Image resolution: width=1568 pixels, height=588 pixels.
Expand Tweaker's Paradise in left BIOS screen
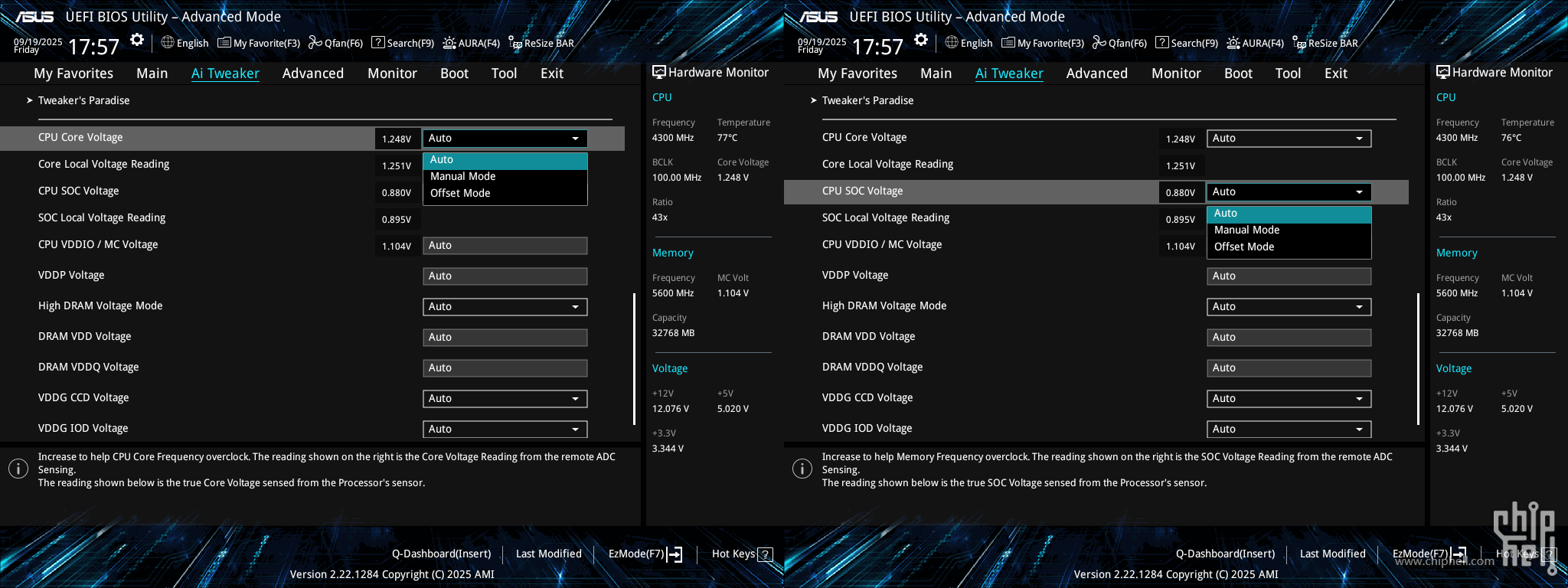[79, 100]
